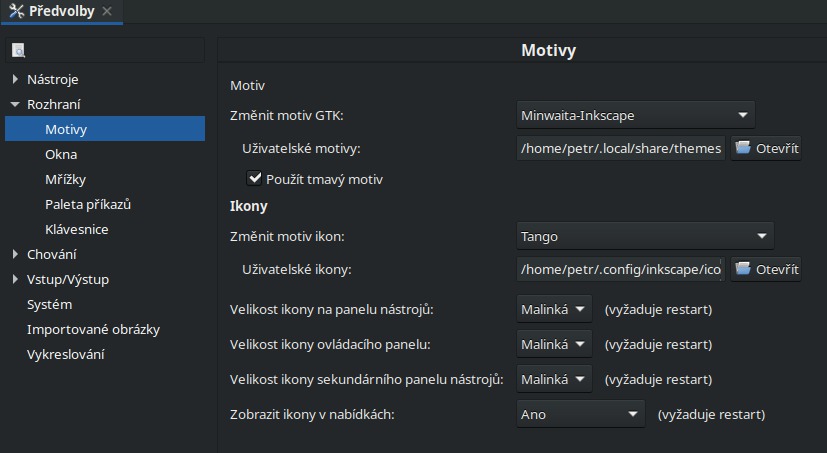Click the Otevřít button for user themes

[766, 148]
